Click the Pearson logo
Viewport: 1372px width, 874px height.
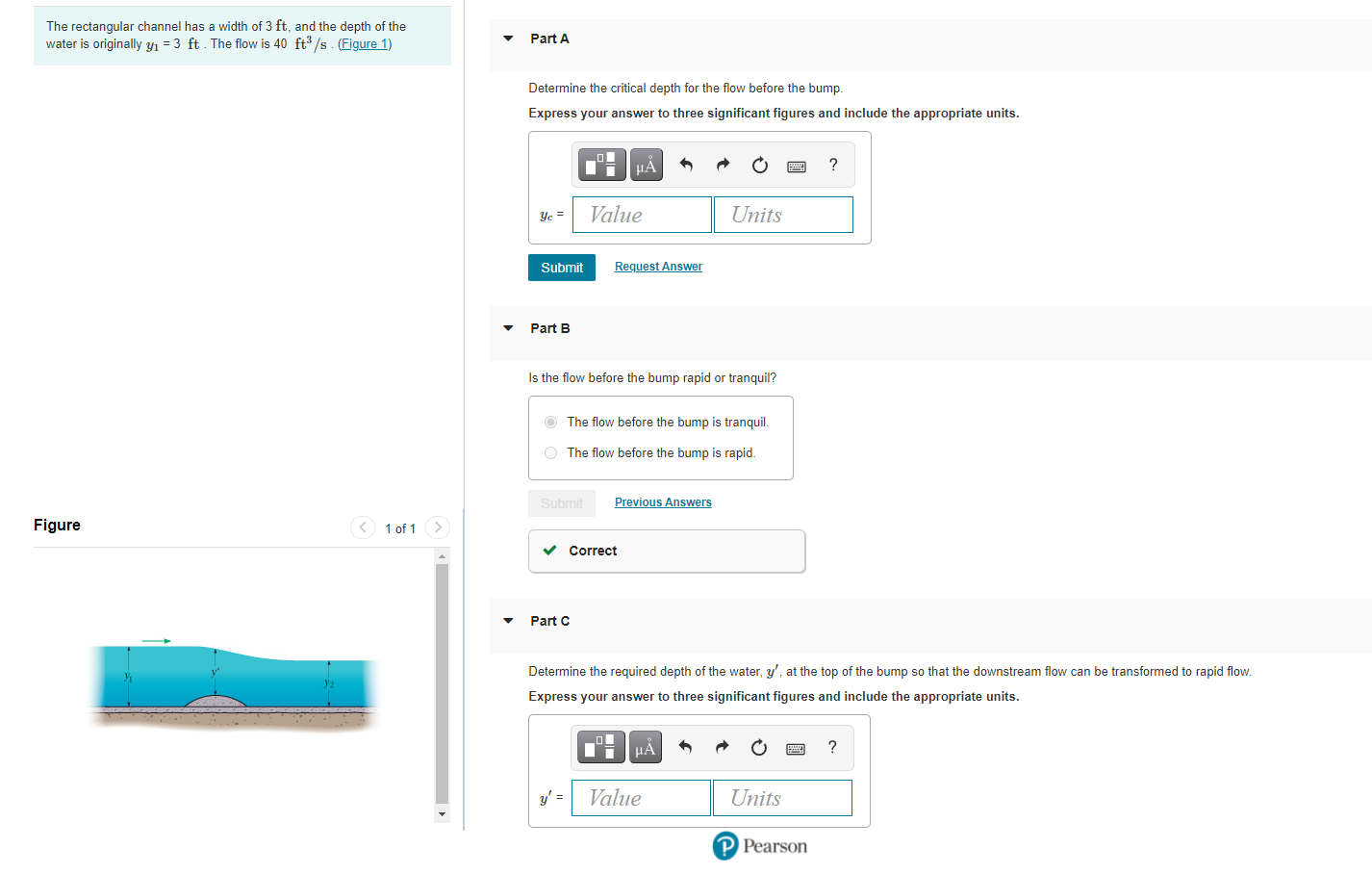[x=760, y=846]
